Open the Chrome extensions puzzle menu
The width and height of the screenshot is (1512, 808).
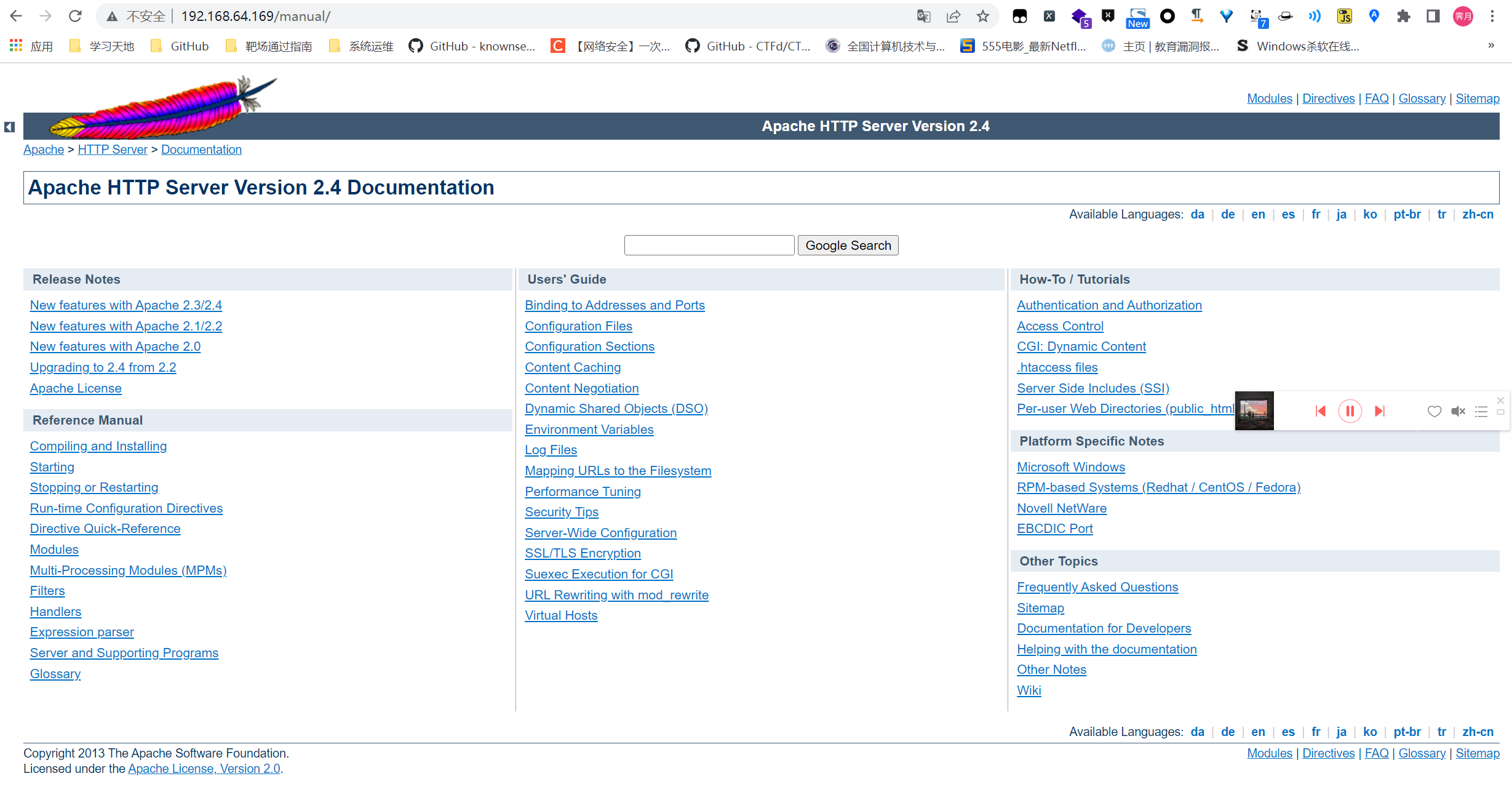pos(1403,17)
